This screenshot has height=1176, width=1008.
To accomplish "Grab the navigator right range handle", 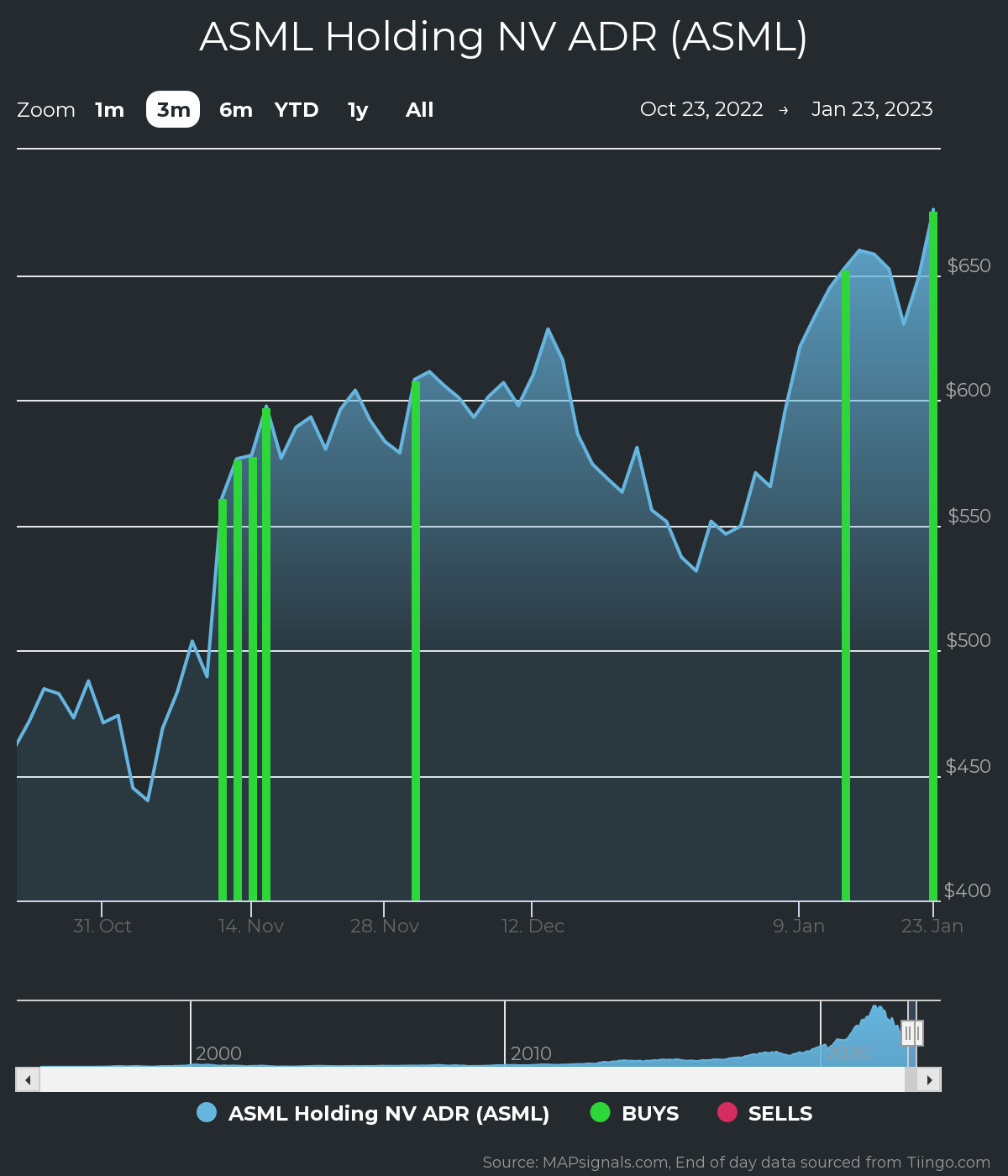I will click(918, 1033).
